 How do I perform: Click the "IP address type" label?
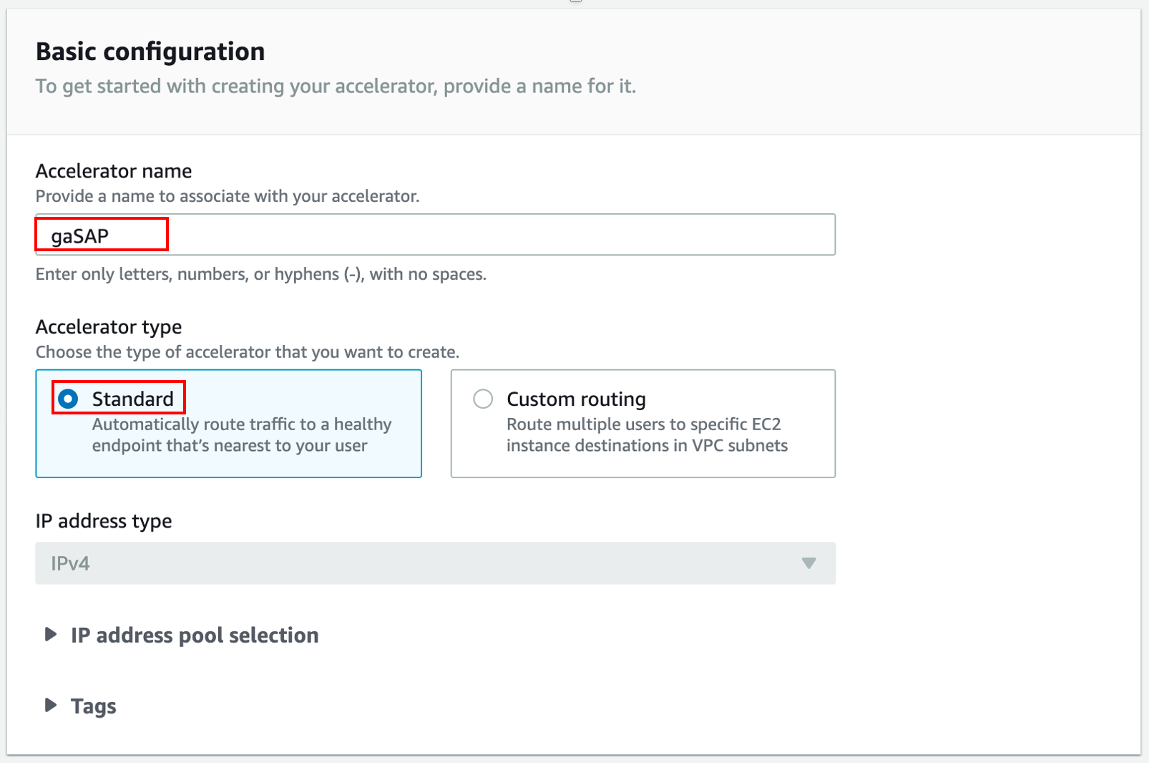[103, 521]
